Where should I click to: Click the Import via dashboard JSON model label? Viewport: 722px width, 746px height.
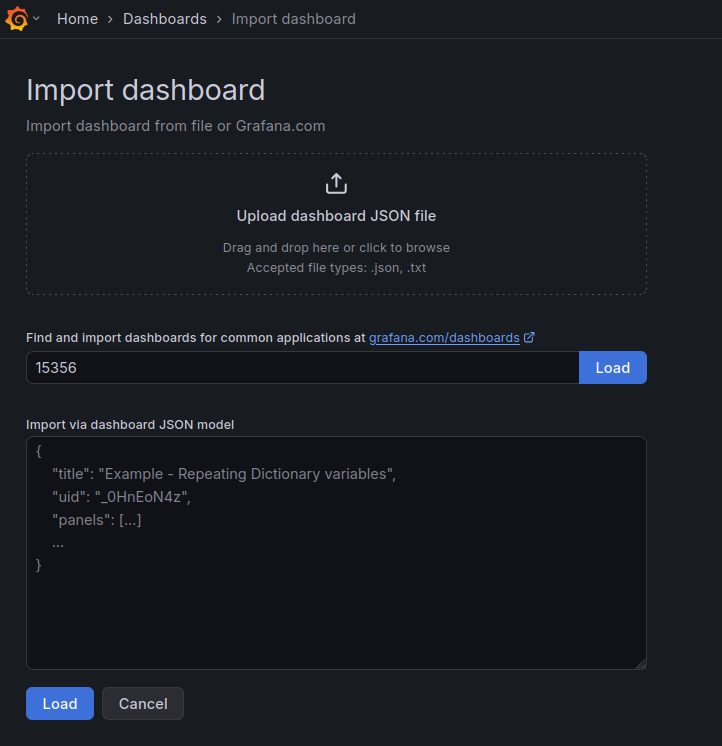[130, 424]
